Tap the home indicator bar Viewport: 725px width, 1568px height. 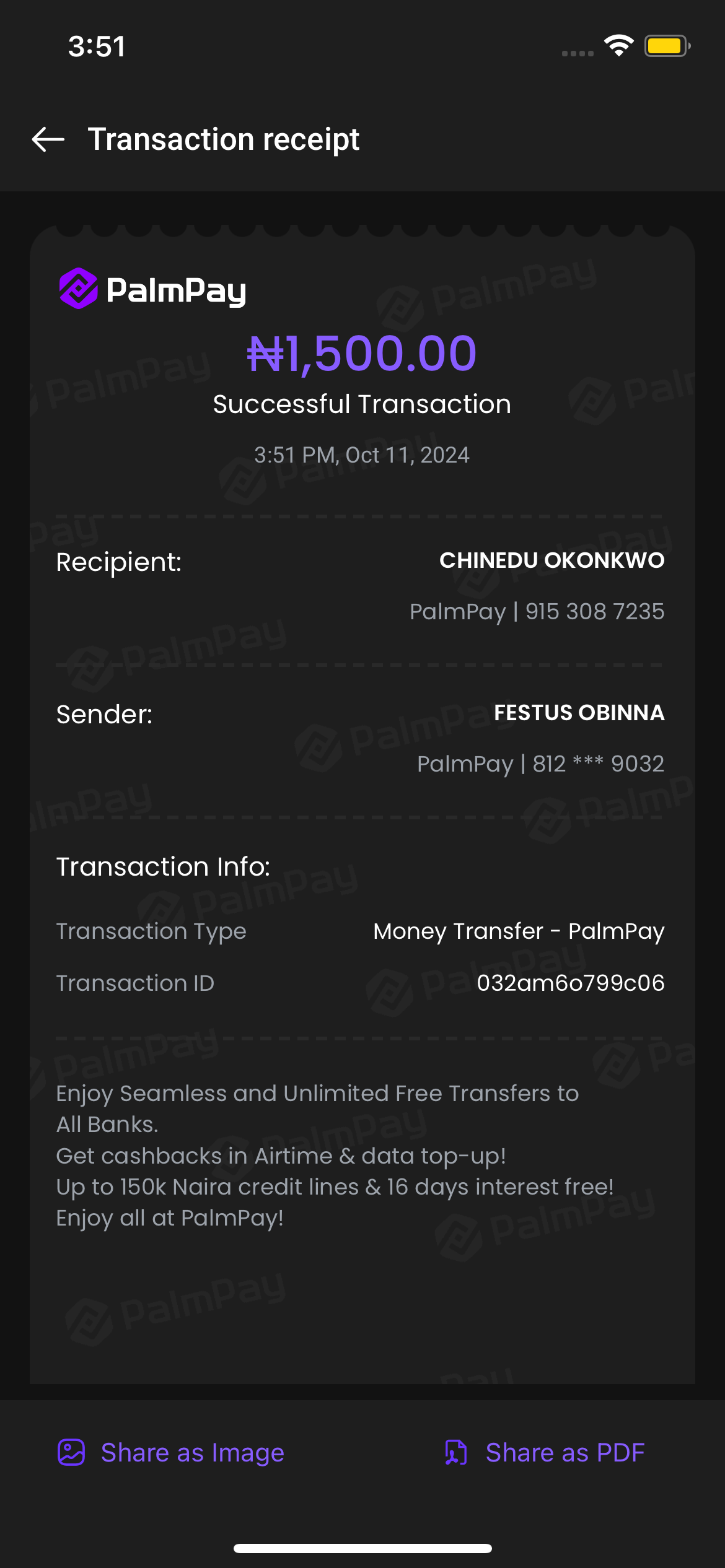pos(362,1548)
